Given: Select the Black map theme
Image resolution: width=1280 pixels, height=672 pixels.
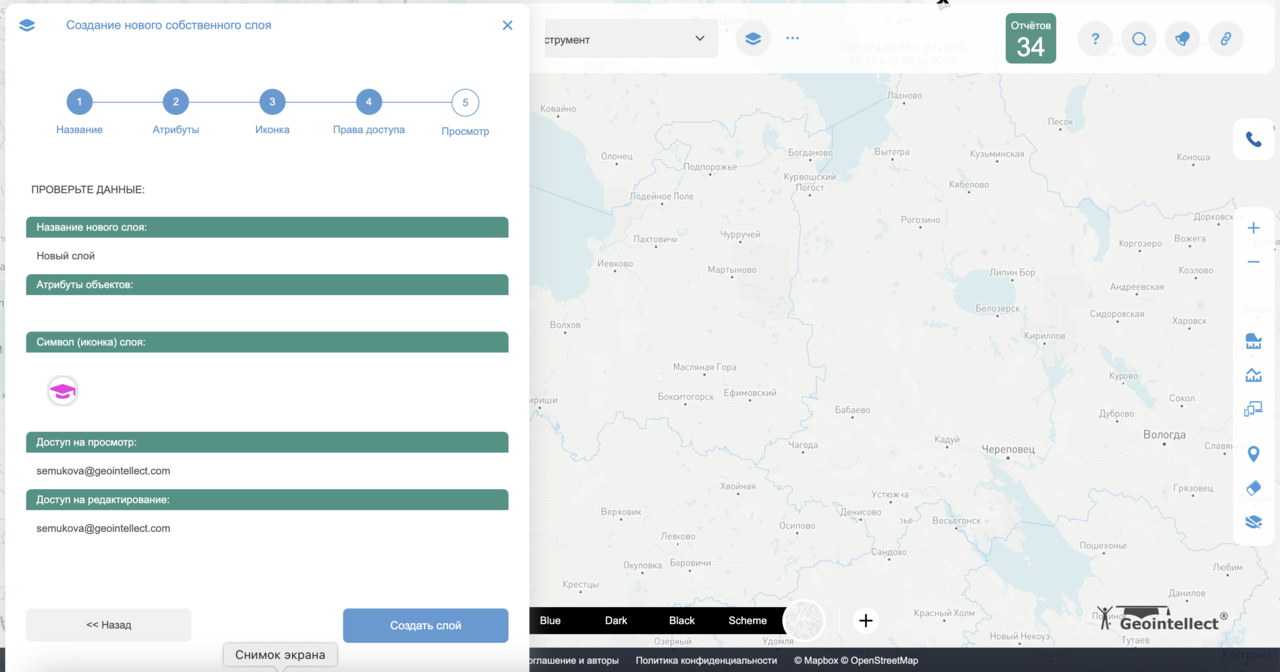Looking at the screenshot, I should pyautogui.click(x=681, y=620).
